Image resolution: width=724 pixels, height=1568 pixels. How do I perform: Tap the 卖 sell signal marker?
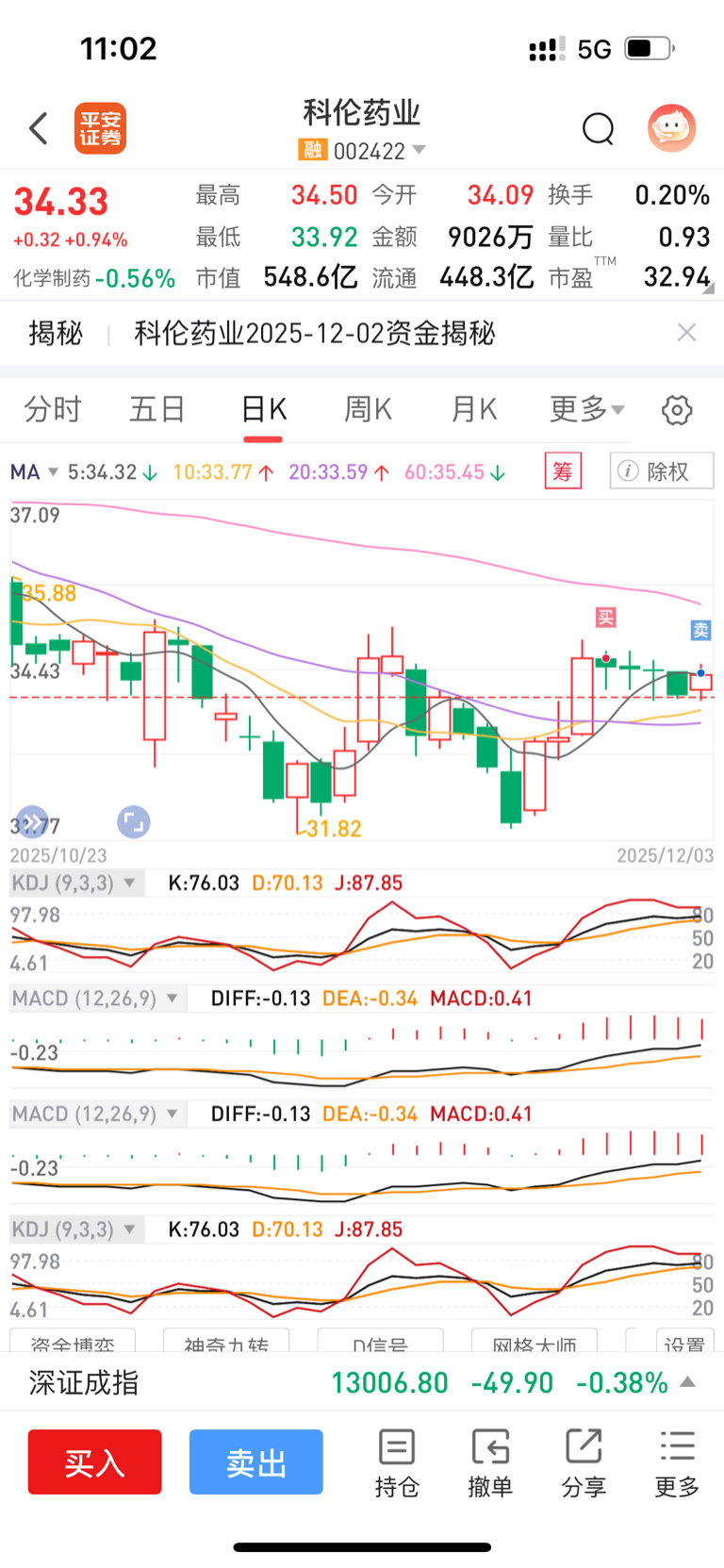click(x=700, y=631)
